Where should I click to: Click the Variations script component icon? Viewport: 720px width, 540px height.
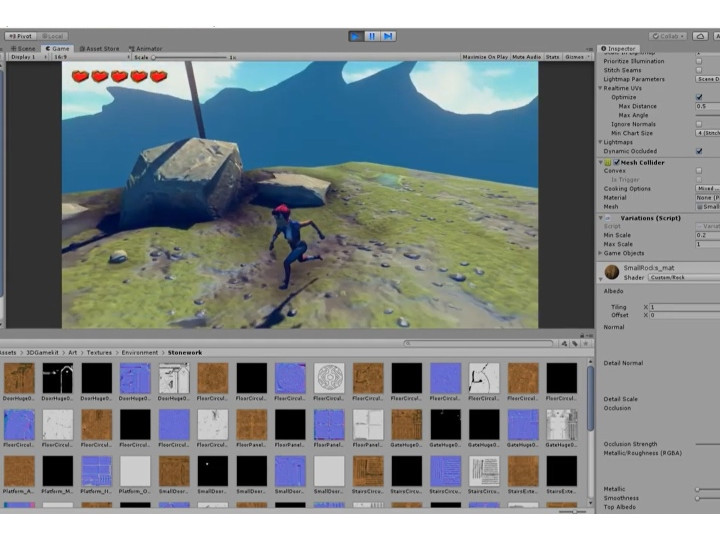click(608, 218)
